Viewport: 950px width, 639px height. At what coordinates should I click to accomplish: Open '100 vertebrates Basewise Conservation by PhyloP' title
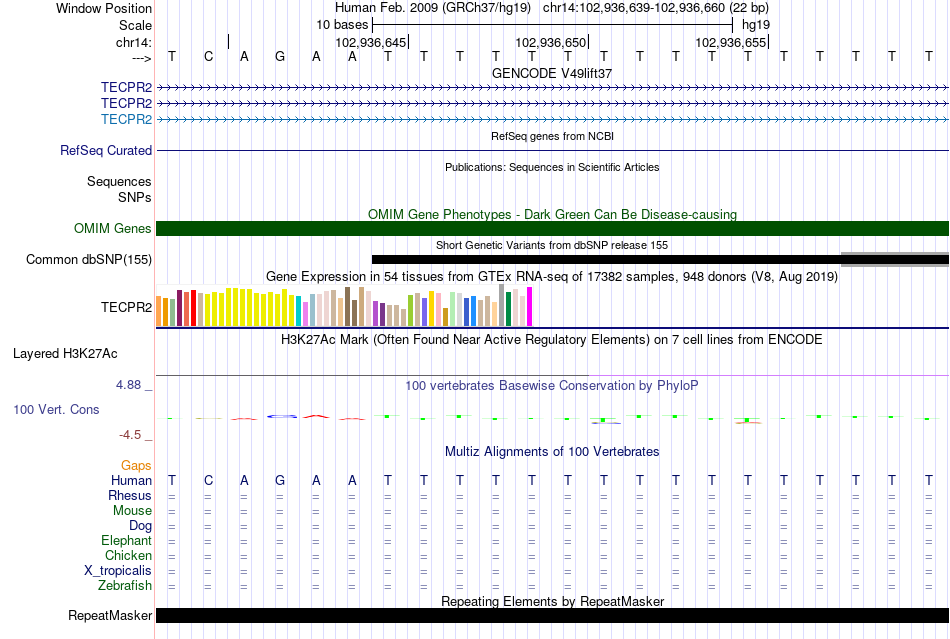click(x=552, y=385)
